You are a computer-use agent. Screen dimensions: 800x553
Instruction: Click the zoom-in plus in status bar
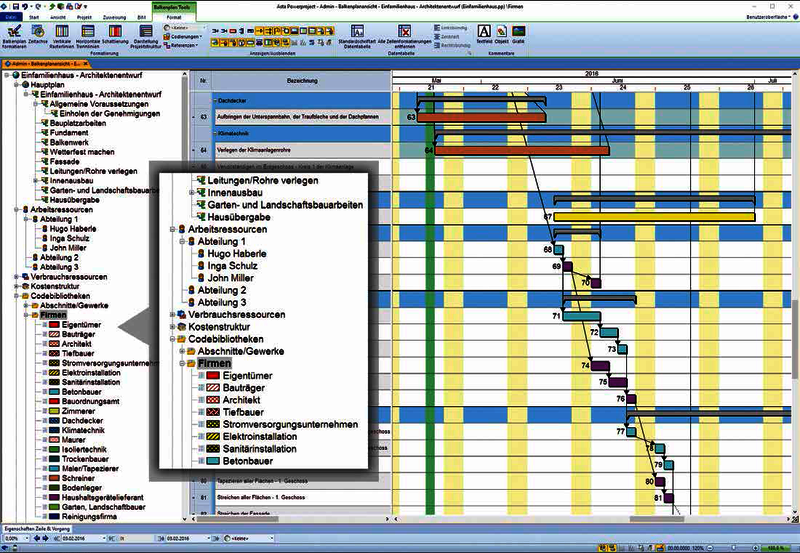(756, 548)
